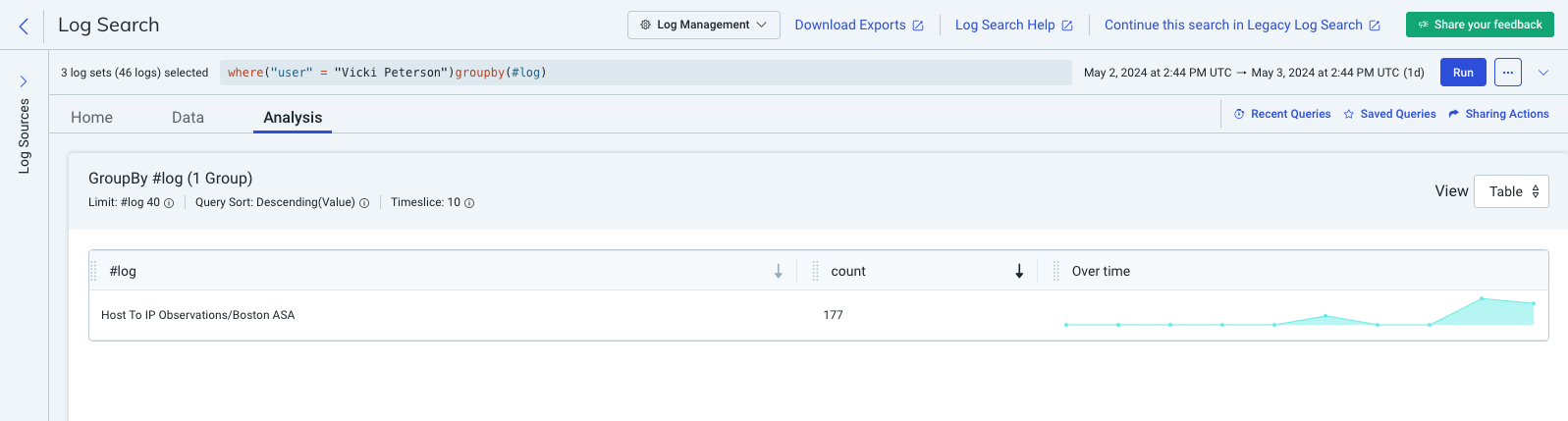Expand the Log Sources sidebar panel

[24, 81]
